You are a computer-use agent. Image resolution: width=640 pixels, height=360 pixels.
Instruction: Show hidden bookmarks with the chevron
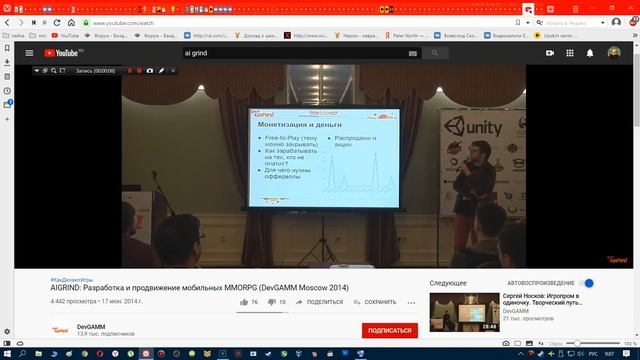(635, 36)
